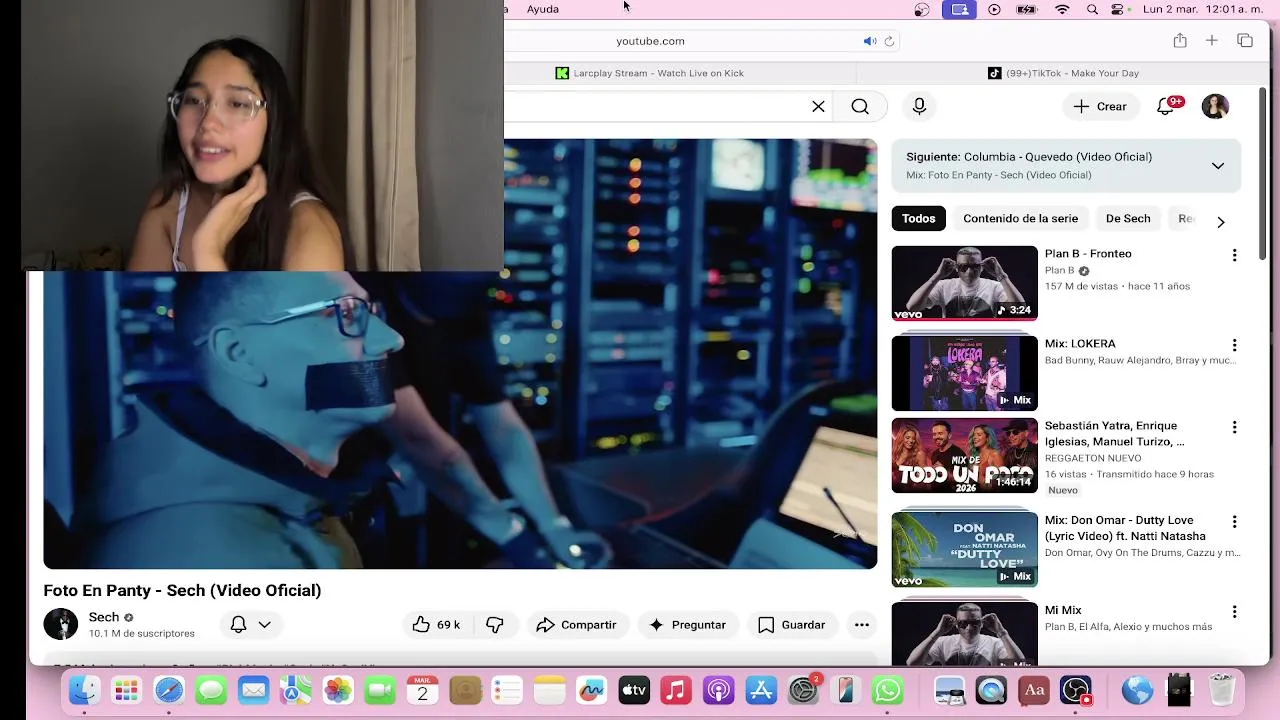The image size is (1280, 720).
Task: Click the screen sharing menu bar icon
Action: (960, 9)
